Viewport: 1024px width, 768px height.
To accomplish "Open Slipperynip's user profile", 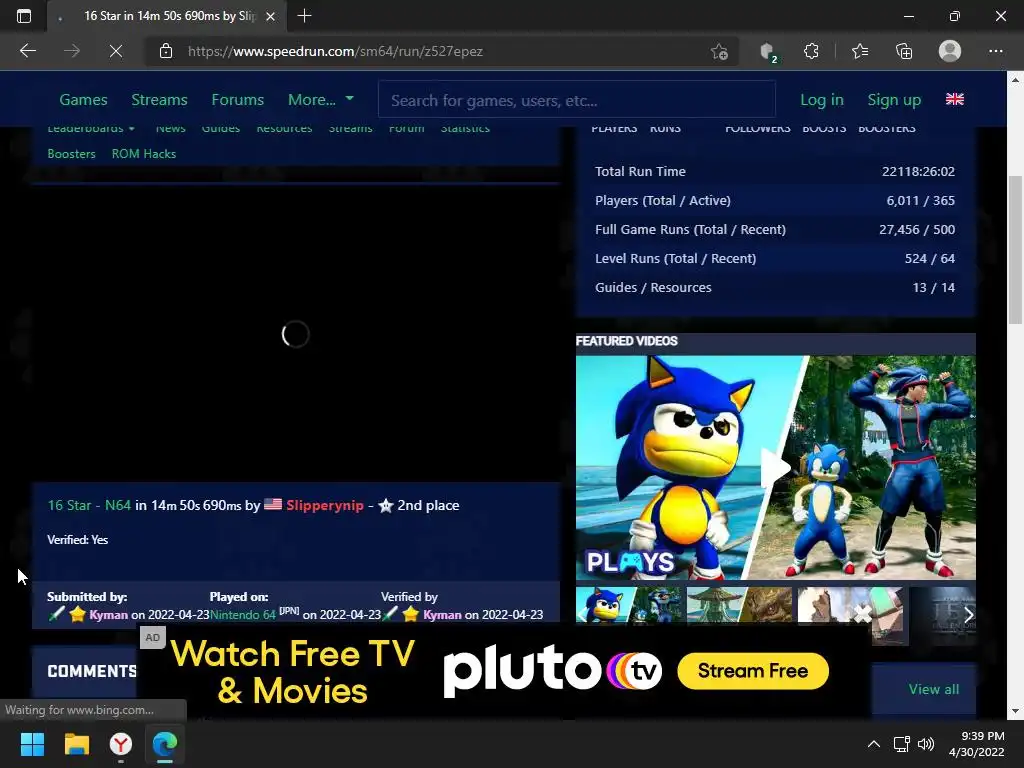I will (325, 505).
